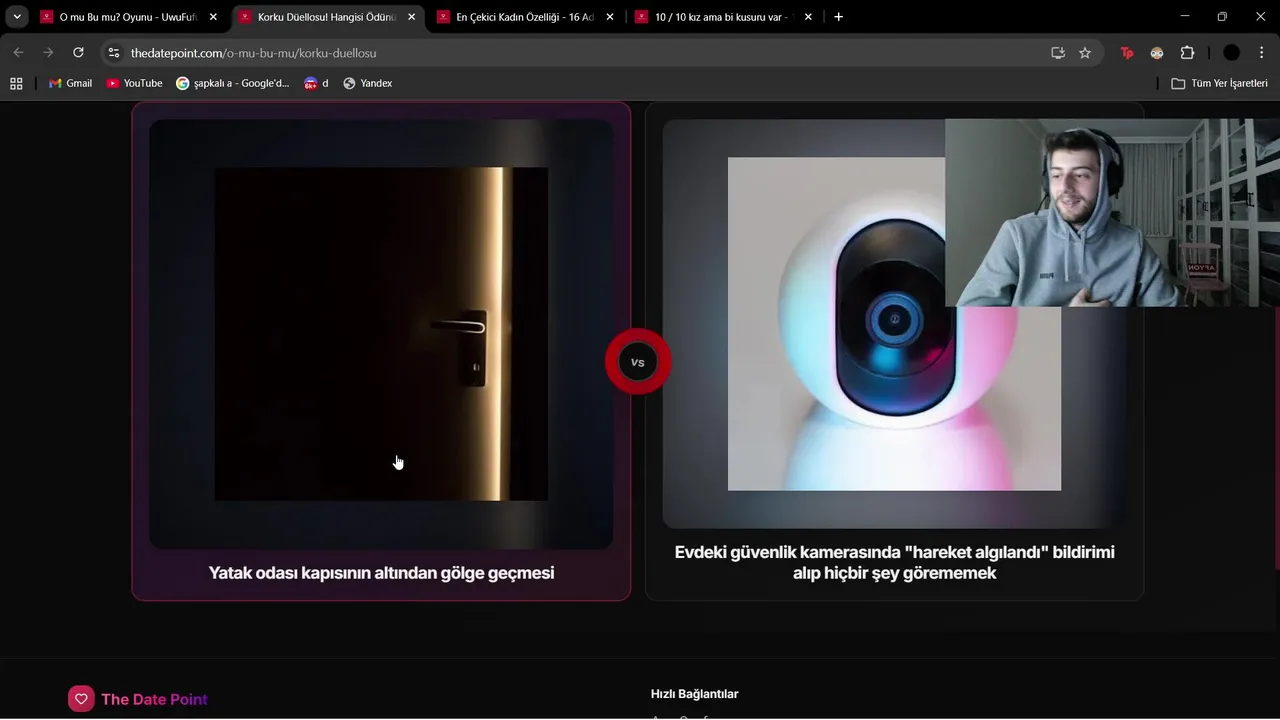Viewport: 1280px width, 720px height.
Task: Restore down the browser window
Action: (1222, 17)
